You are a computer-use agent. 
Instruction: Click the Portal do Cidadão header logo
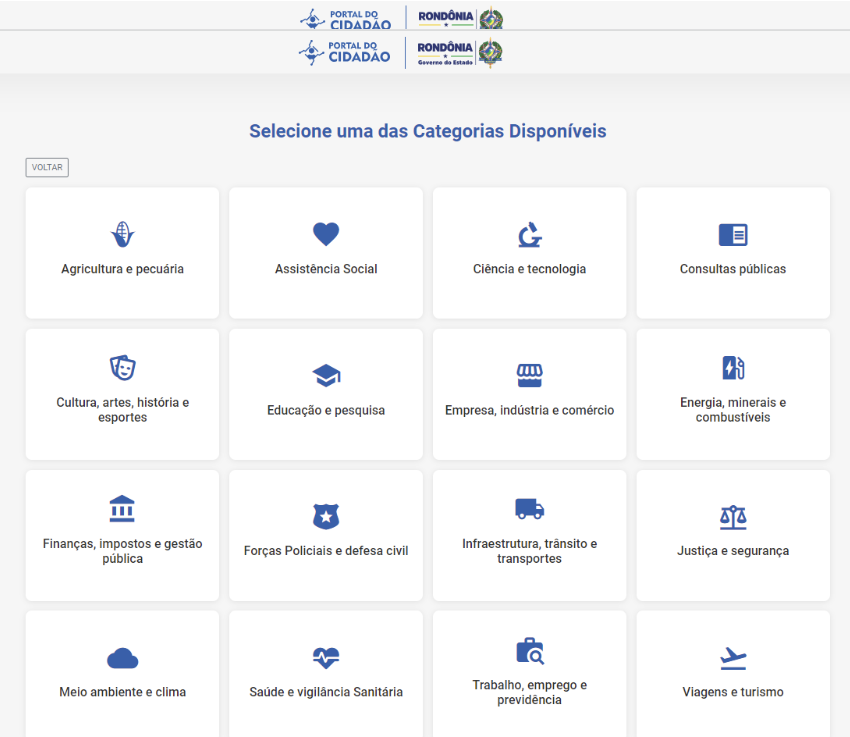[344, 52]
